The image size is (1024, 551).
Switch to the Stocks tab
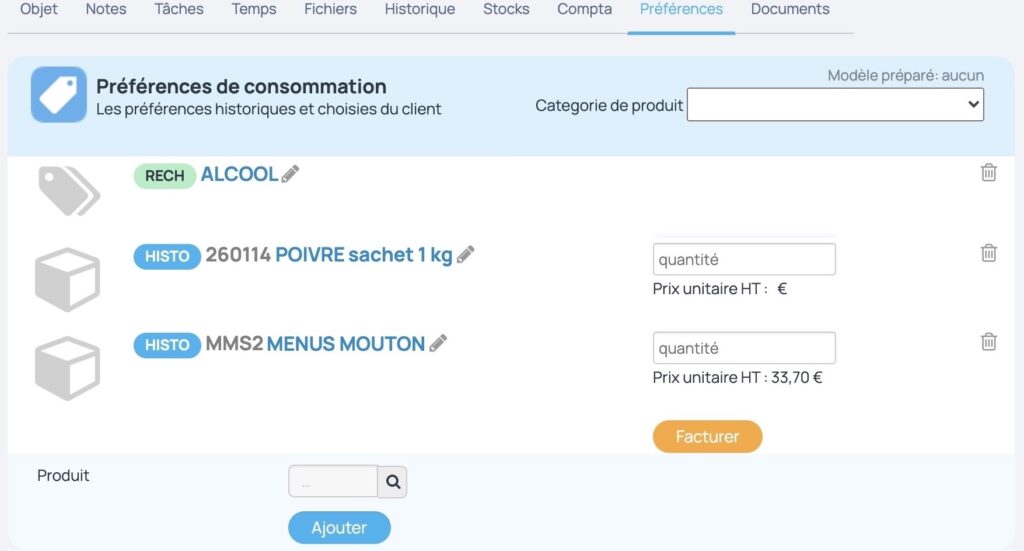click(x=506, y=9)
